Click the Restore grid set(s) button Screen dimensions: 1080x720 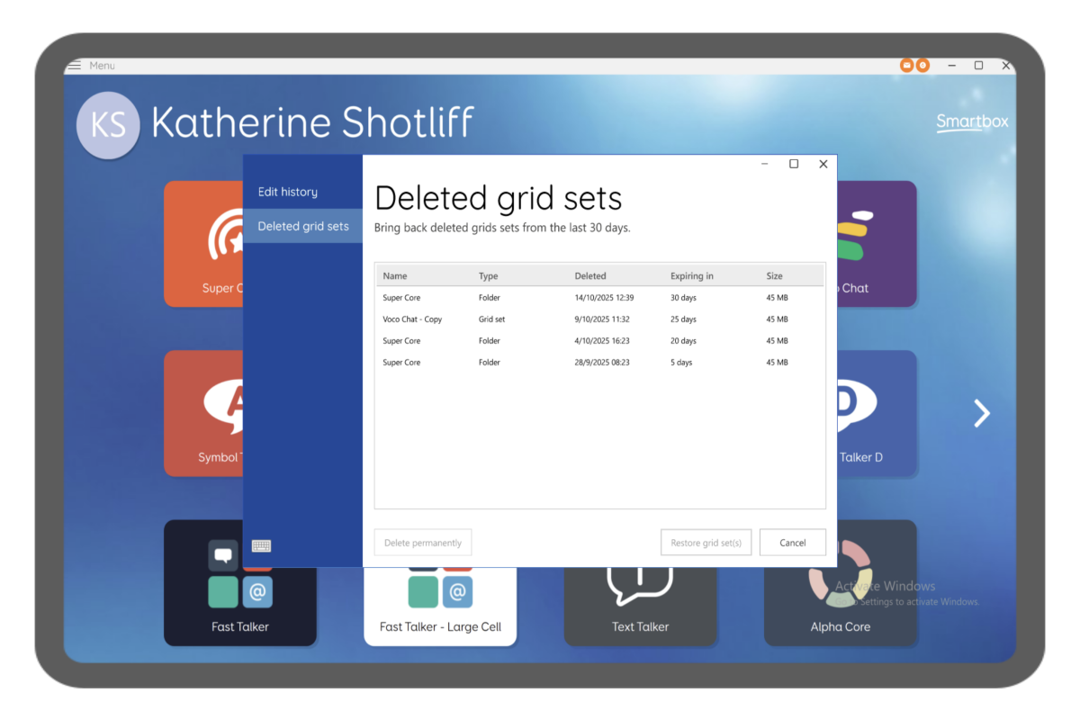706,542
